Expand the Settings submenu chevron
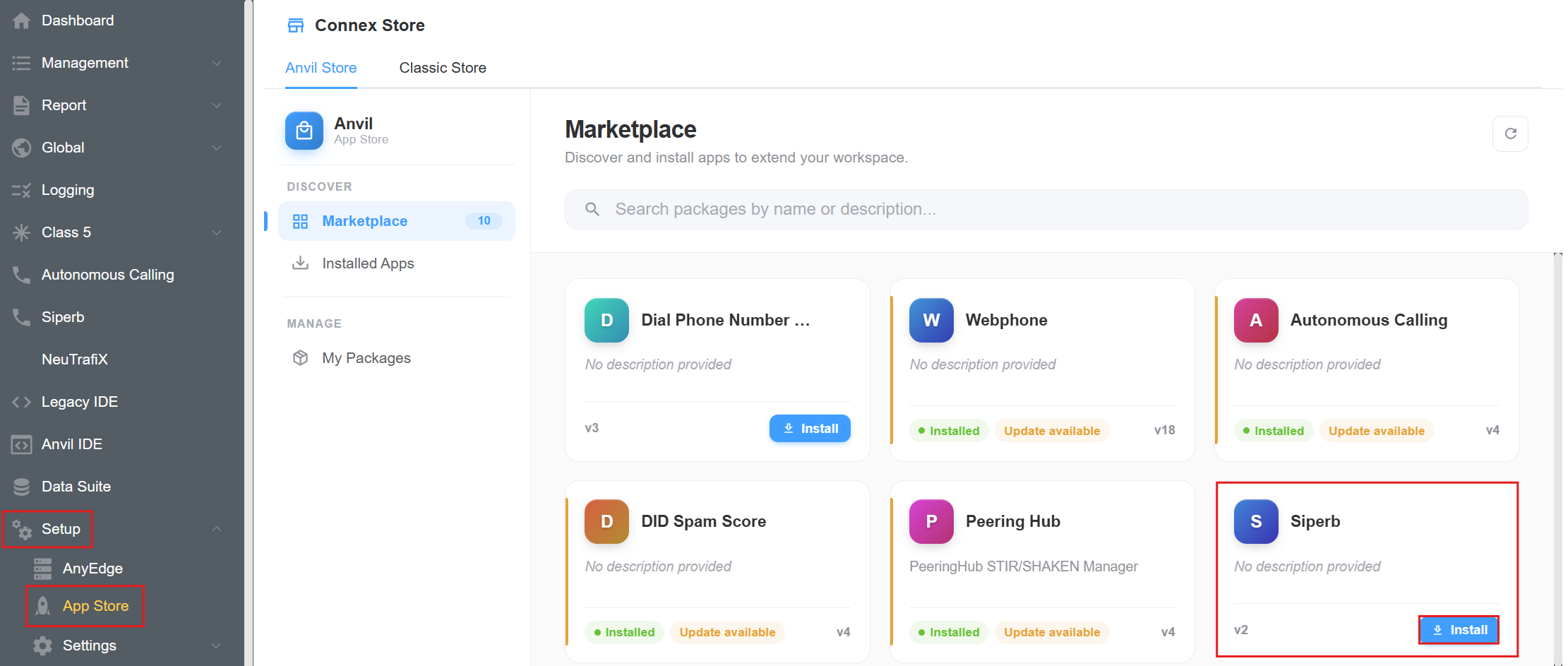The height and width of the screenshot is (666, 1568). (x=217, y=646)
